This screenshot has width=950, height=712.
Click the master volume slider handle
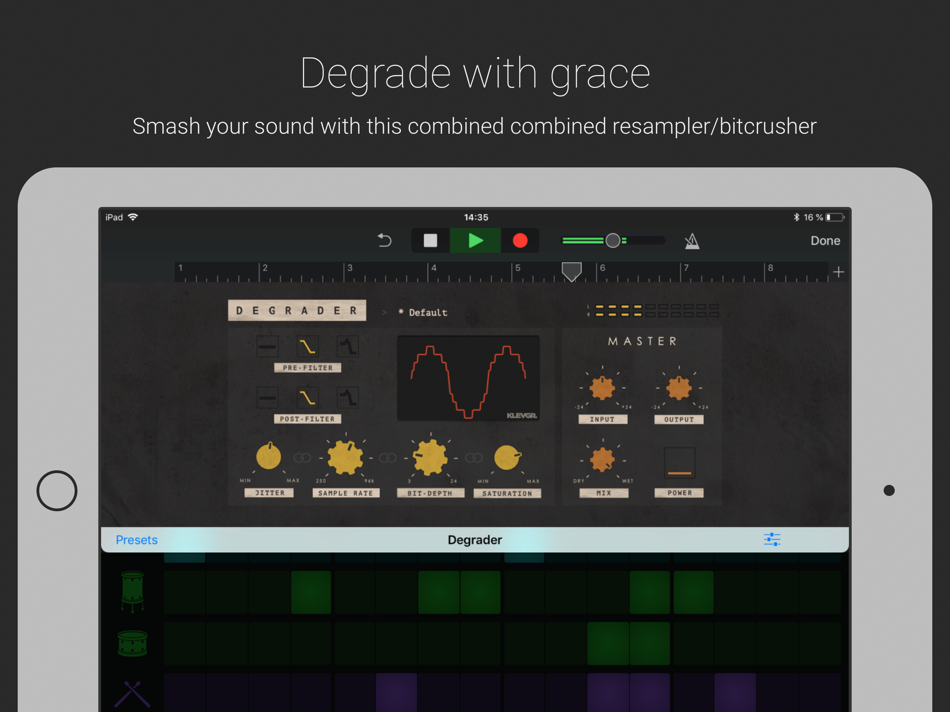(x=613, y=241)
